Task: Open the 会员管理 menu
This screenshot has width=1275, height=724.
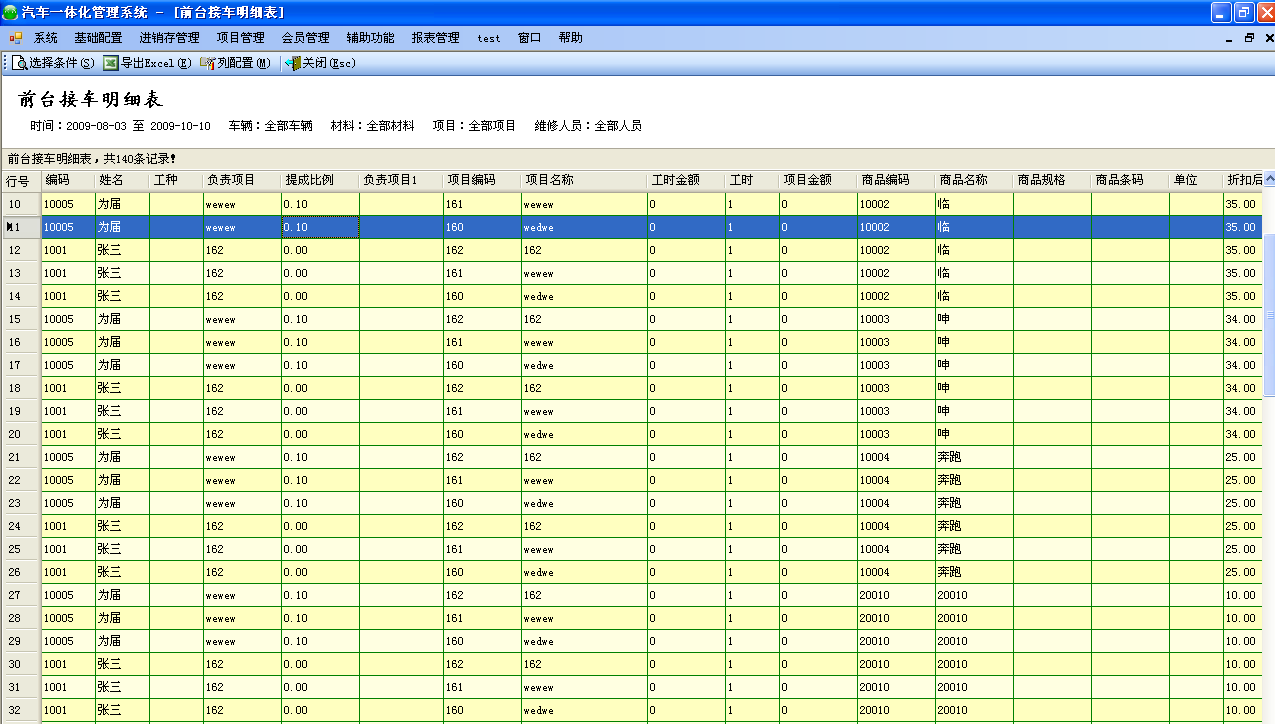Action: click(x=305, y=38)
